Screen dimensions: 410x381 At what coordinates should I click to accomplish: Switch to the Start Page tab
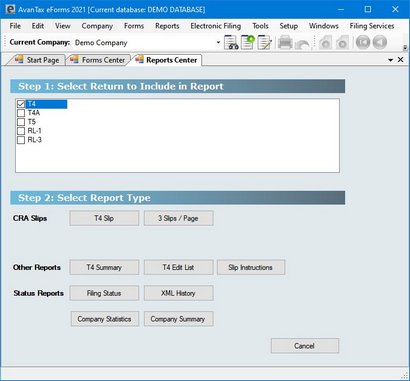[x=37, y=60]
